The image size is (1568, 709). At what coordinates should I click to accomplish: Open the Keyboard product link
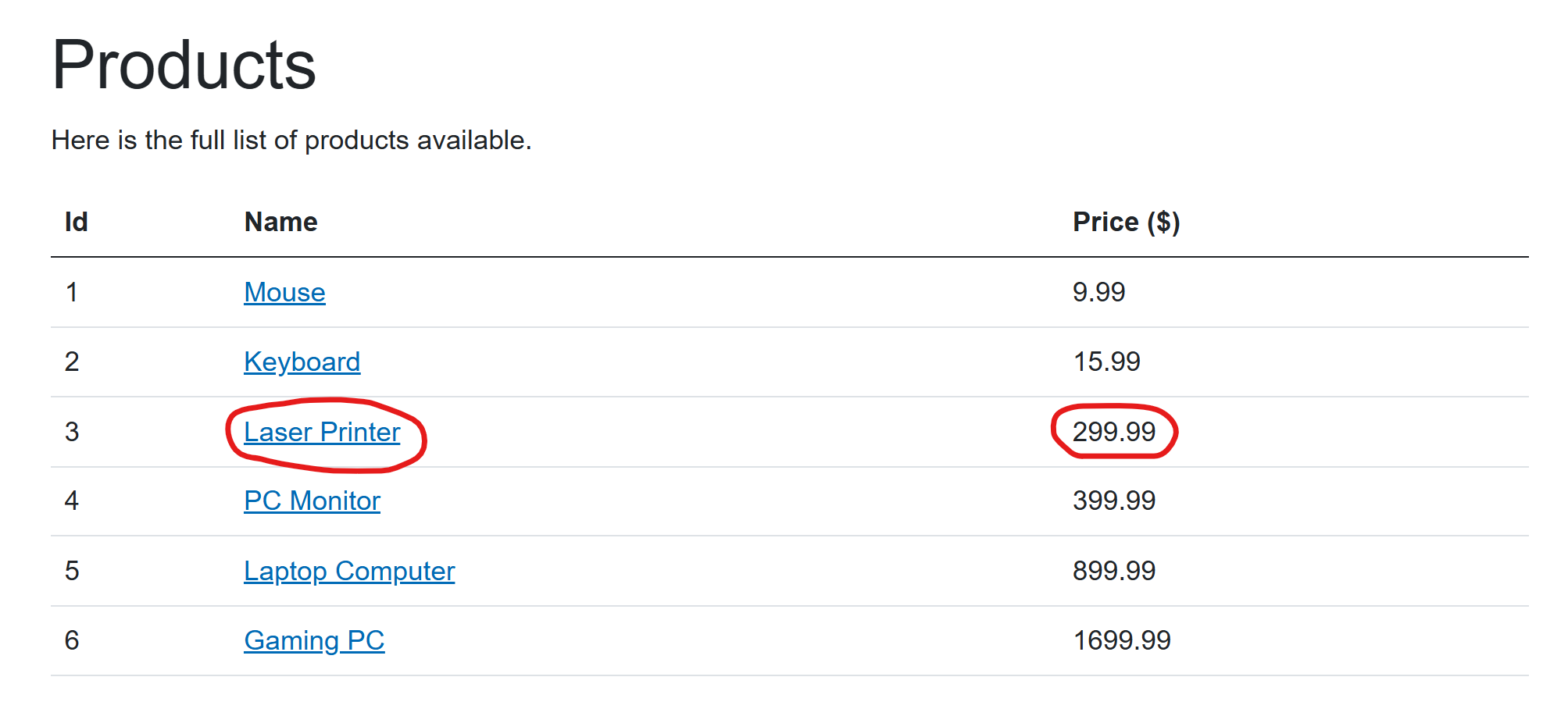coord(302,362)
